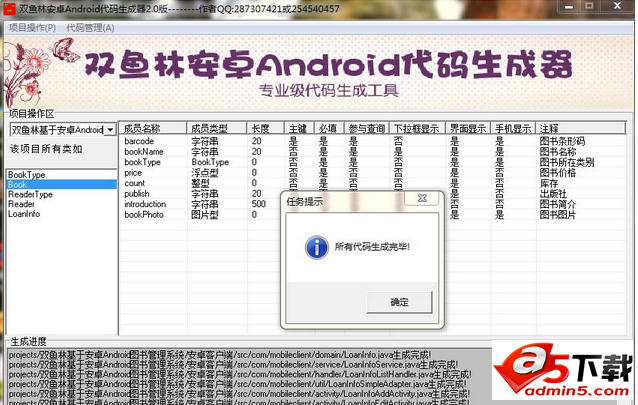Click the 图书条形码 comment cell
The image size is (638, 405).
(562, 141)
